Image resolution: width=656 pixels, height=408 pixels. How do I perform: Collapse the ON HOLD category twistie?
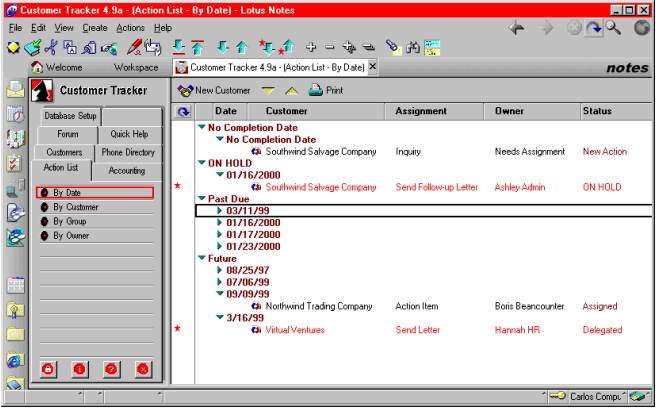(x=202, y=163)
